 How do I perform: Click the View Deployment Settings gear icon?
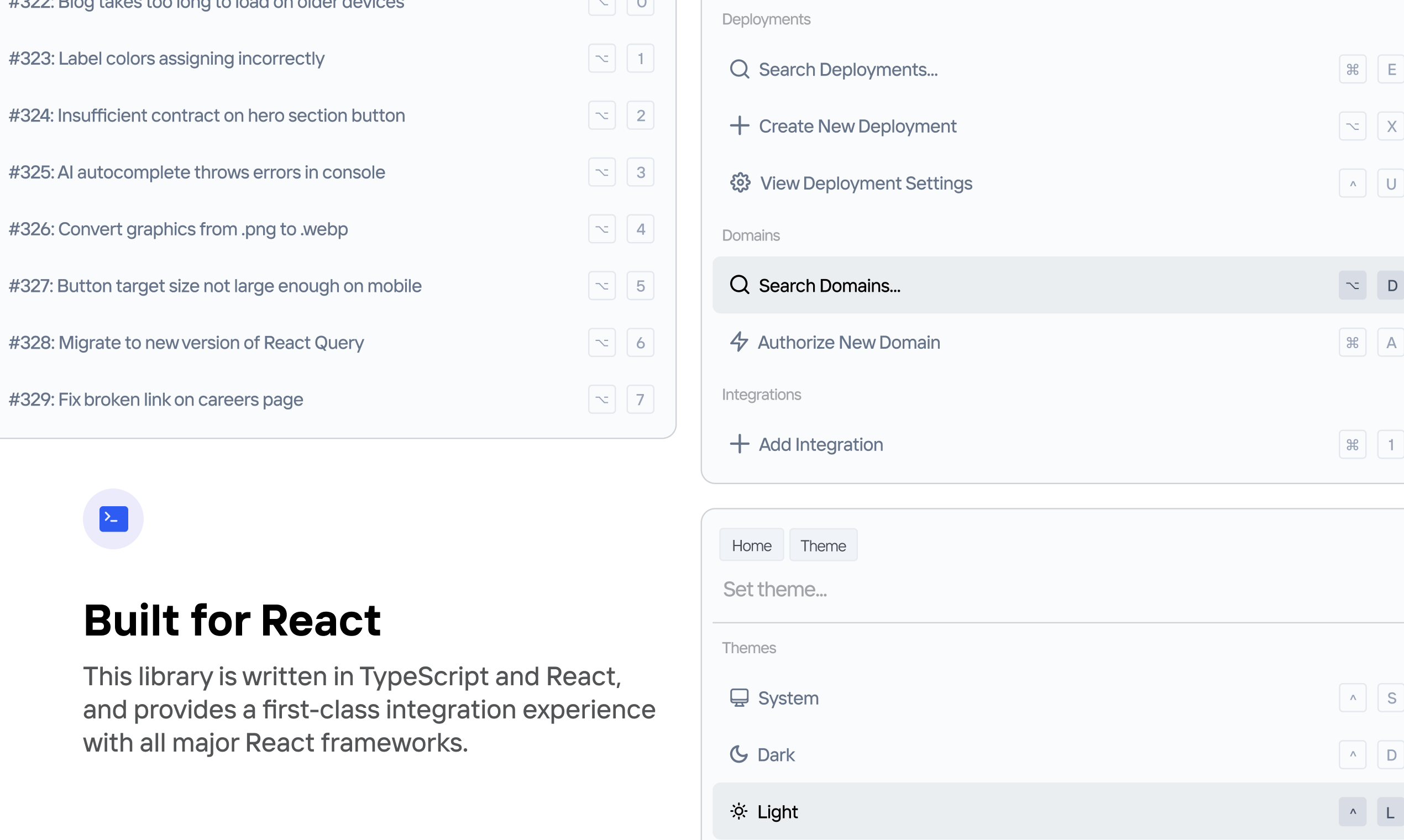pos(740,182)
